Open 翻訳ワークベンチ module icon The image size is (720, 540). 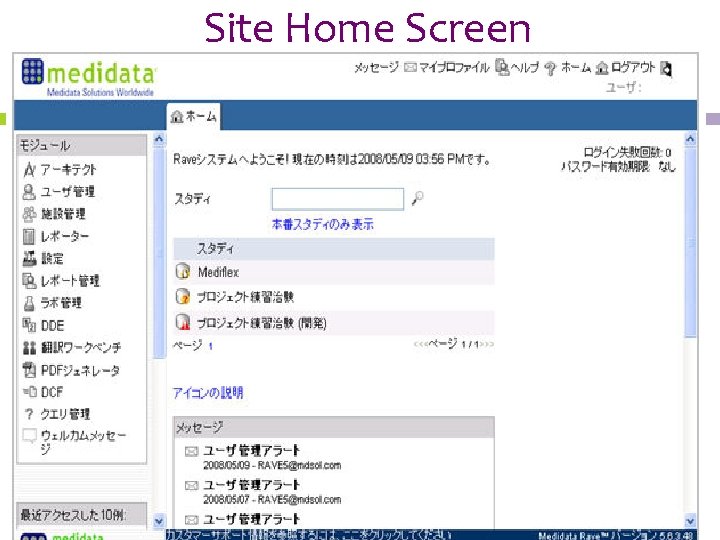pos(29,347)
